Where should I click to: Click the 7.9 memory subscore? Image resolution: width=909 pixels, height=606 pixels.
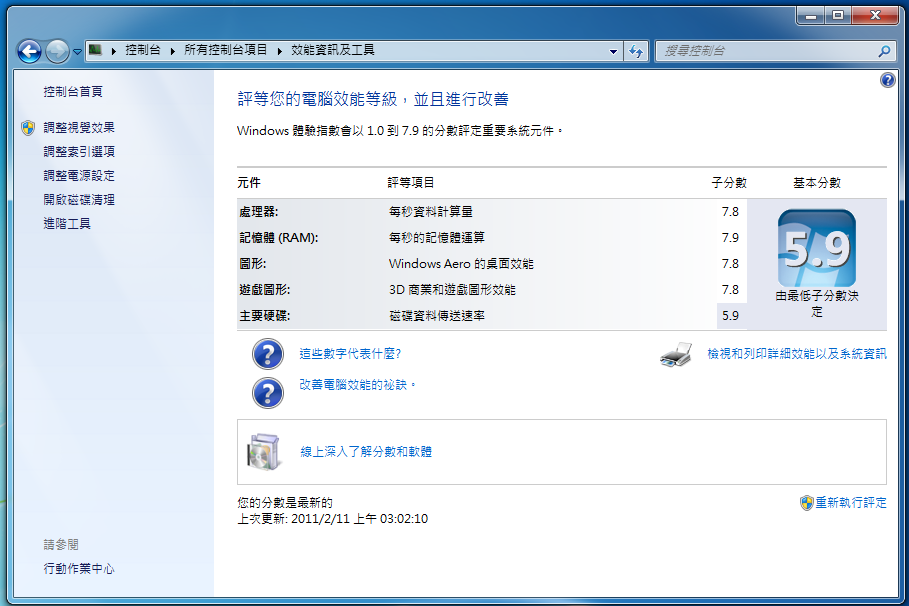coord(730,238)
